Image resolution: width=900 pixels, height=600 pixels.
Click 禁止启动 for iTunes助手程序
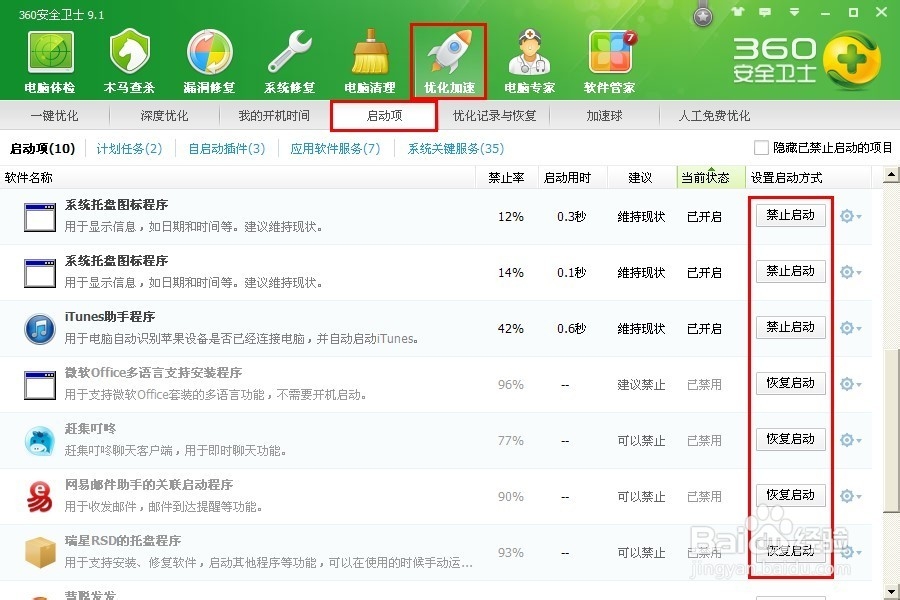(x=790, y=327)
